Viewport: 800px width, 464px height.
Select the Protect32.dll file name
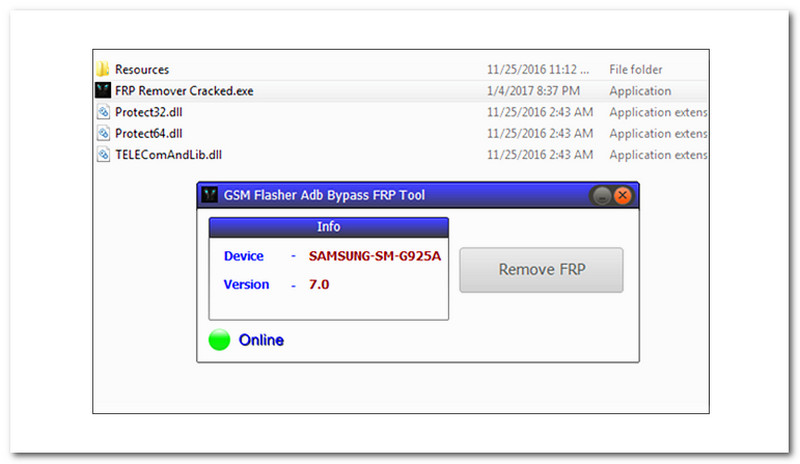tap(148, 112)
